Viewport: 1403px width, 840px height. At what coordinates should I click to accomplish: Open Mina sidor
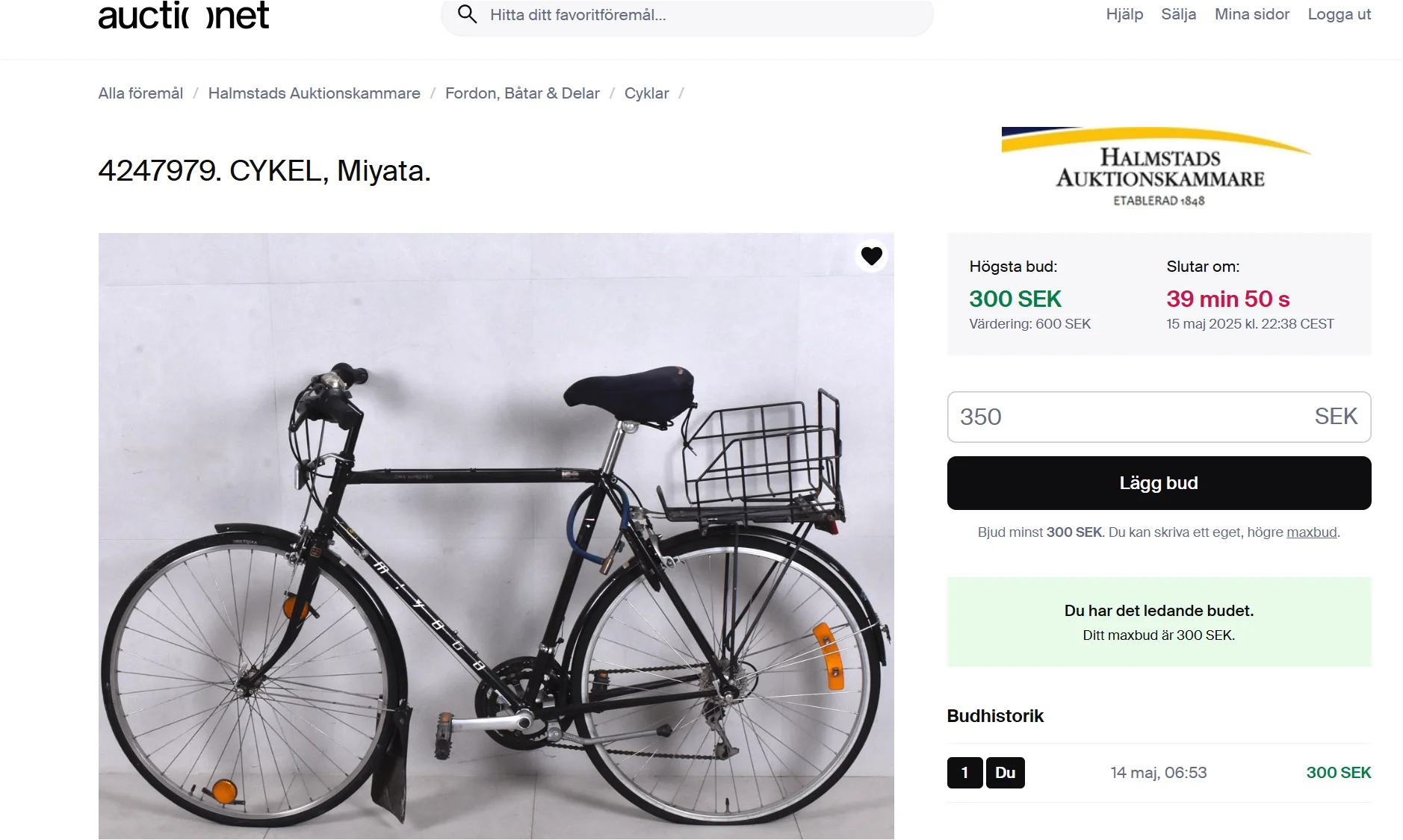tap(1251, 14)
